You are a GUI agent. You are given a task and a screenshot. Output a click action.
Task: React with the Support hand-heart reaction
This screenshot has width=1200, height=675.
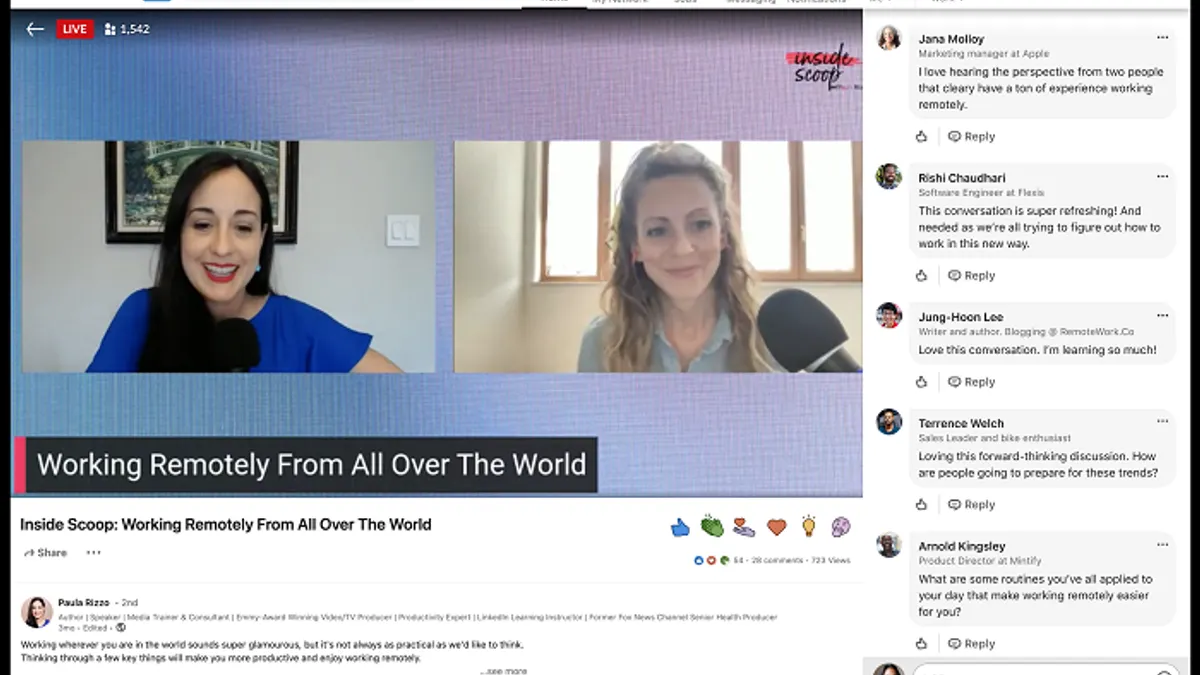(x=744, y=527)
